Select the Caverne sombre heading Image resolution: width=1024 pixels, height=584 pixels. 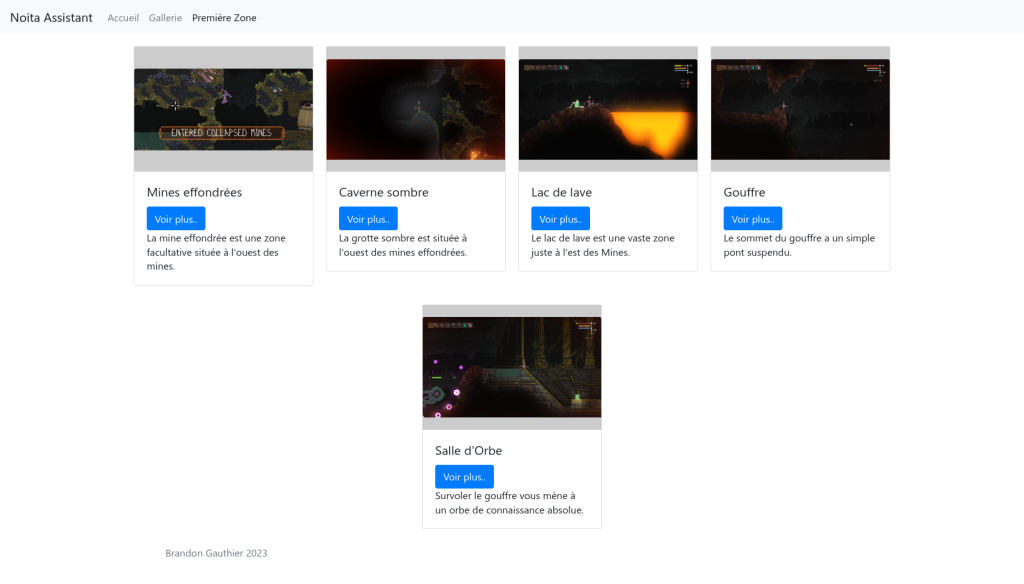(x=383, y=192)
